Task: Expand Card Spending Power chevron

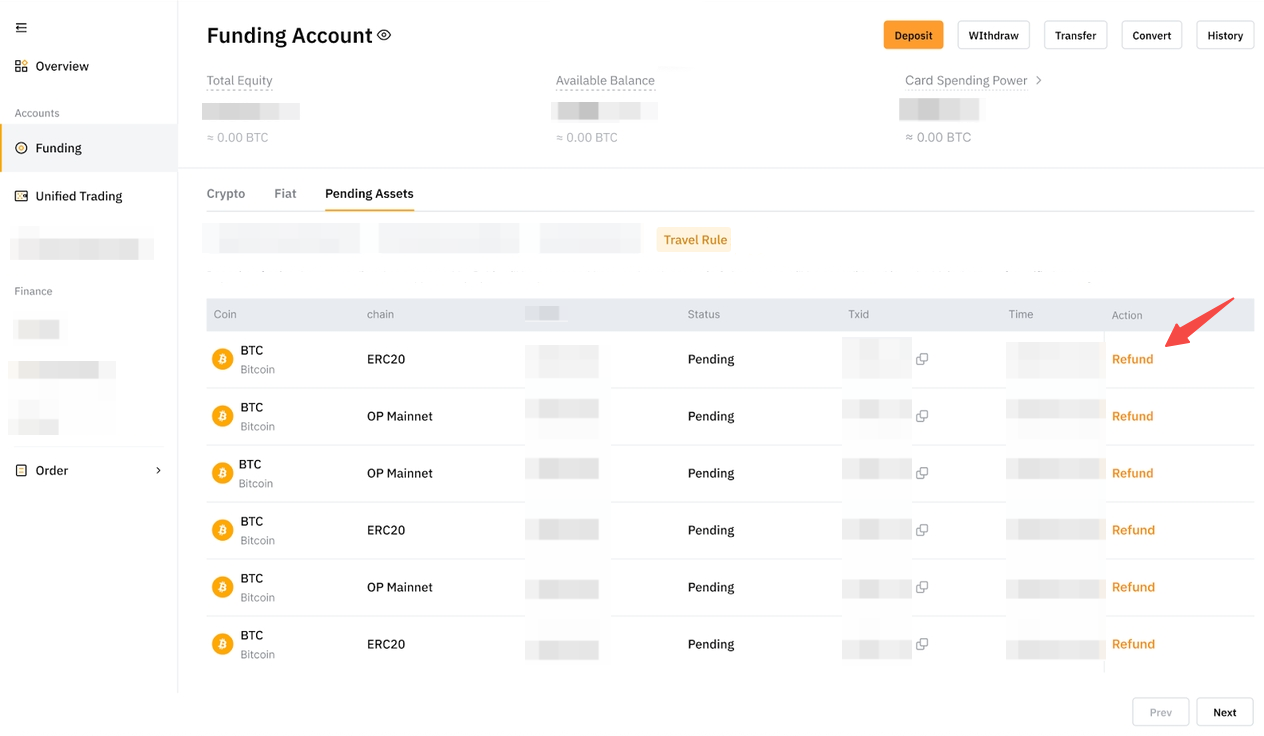Action: point(1039,80)
